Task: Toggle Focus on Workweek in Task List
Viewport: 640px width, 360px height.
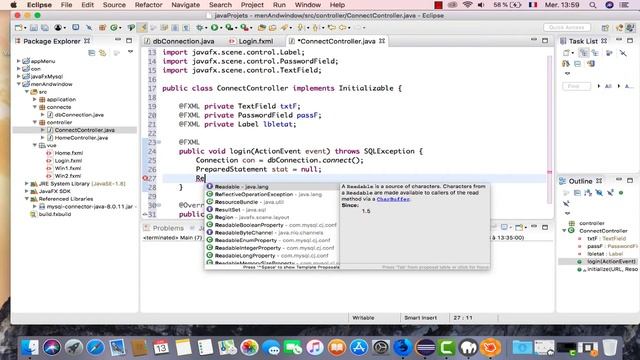Action: pyautogui.click(x=609, y=53)
